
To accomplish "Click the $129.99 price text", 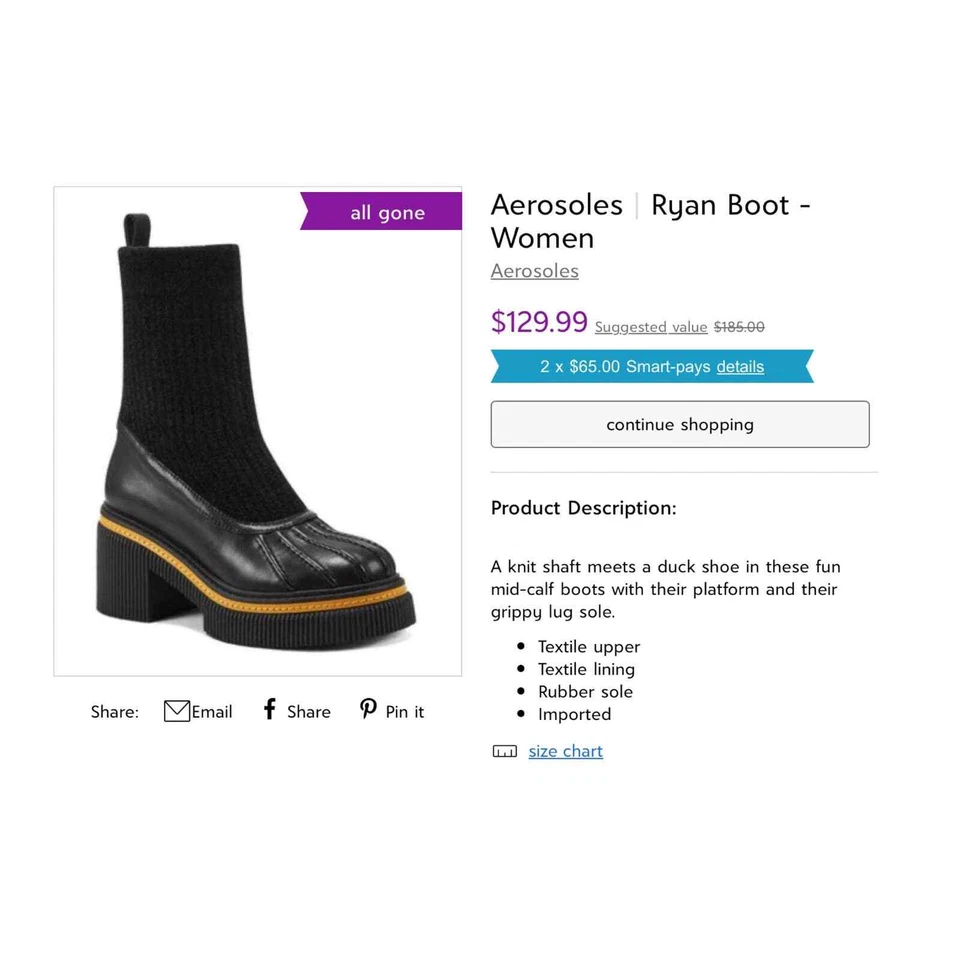I will pos(539,323).
